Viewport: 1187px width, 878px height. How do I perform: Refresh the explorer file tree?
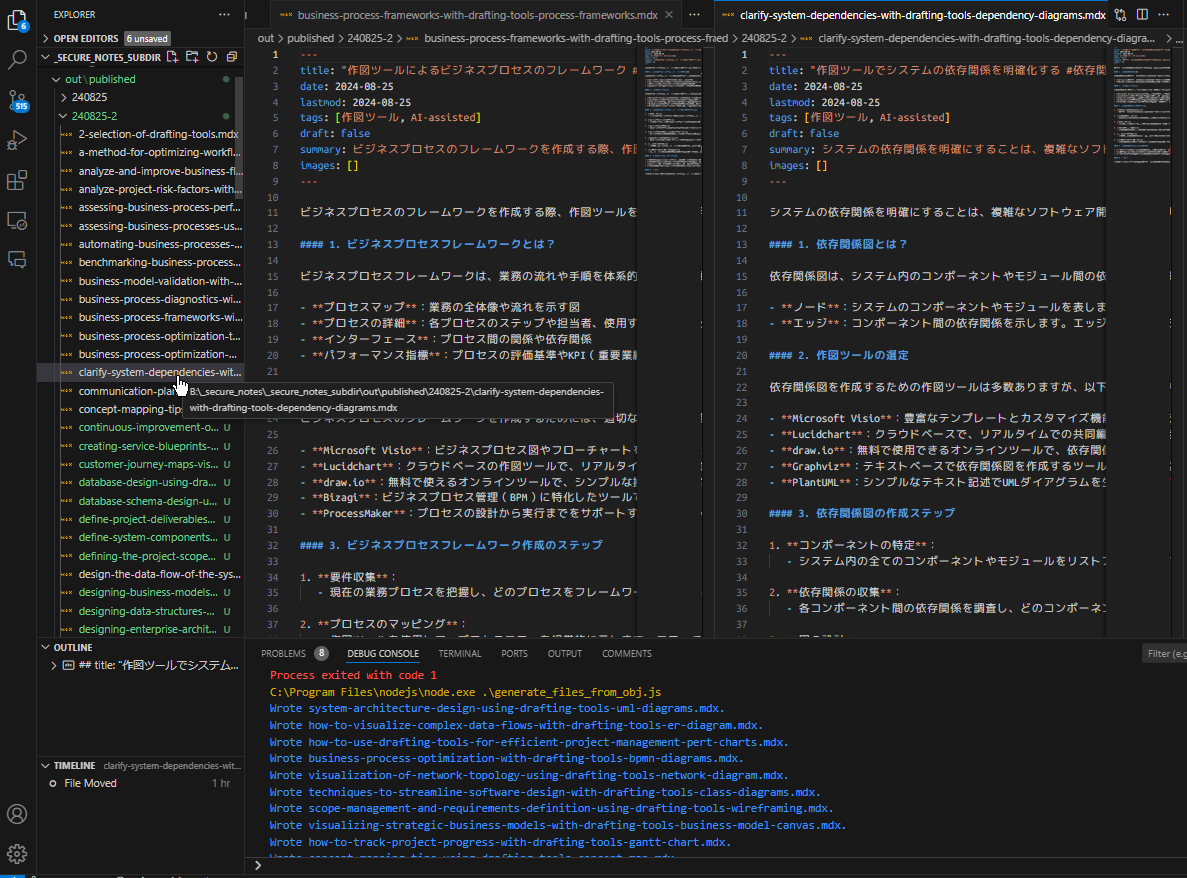(211, 57)
